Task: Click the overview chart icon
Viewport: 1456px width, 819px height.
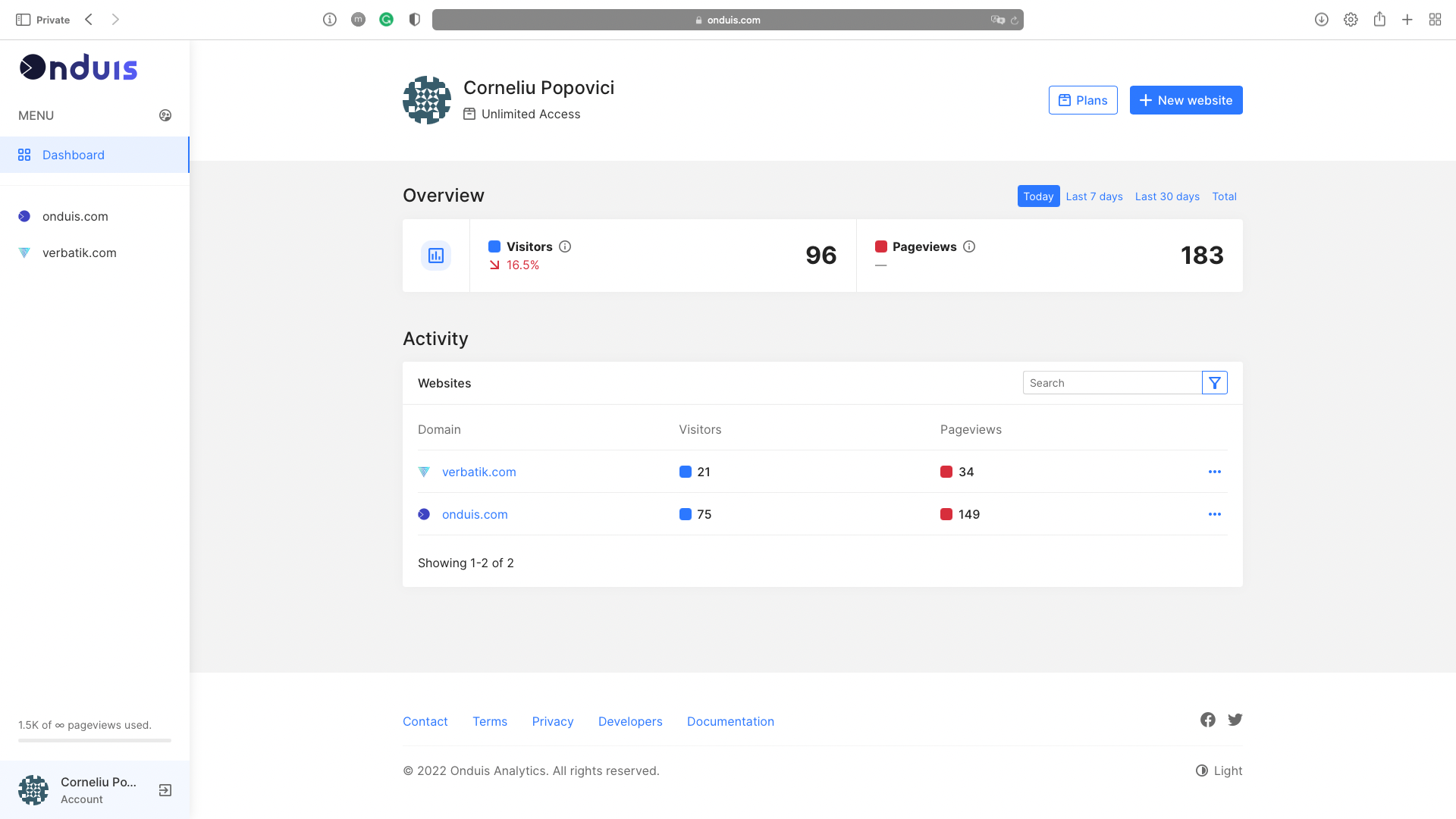Action: [x=436, y=256]
